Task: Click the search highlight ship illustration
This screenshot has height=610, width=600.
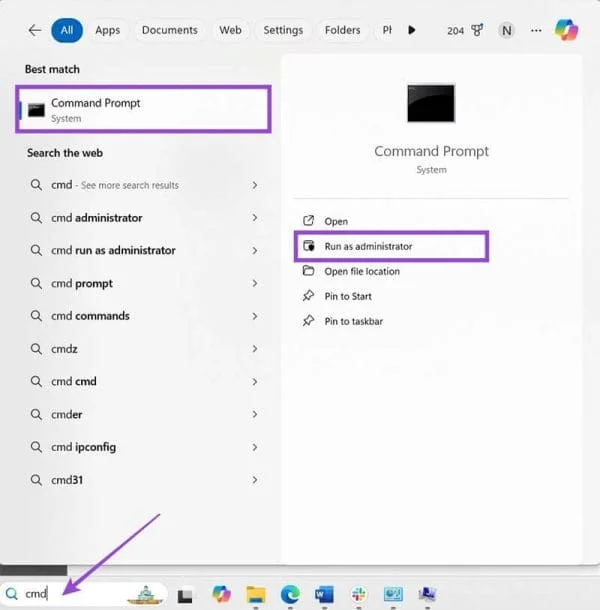Action: point(145,595)
